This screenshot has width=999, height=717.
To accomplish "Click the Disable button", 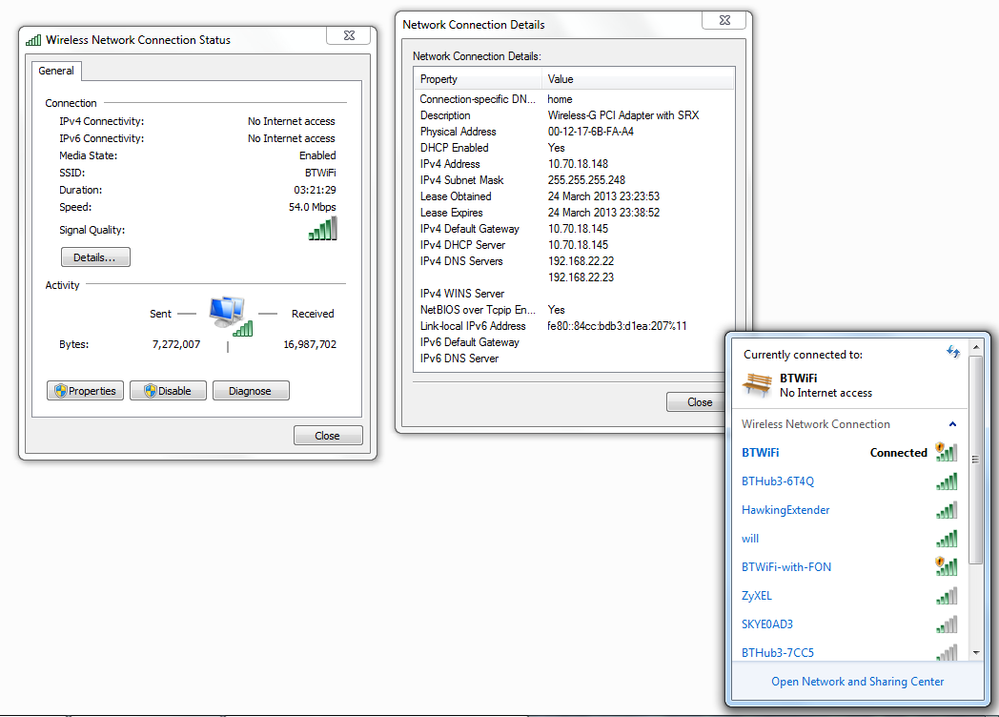I will 168,391.
